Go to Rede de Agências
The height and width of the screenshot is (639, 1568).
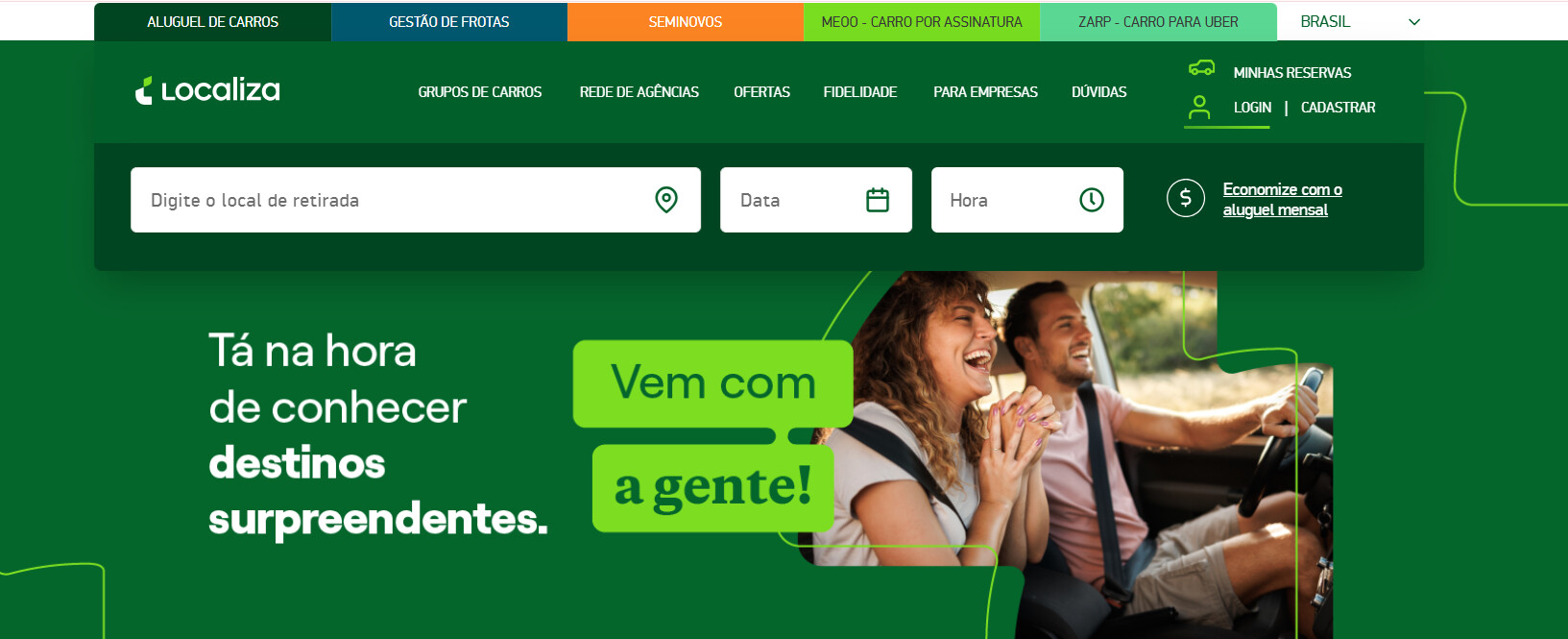click(639, 92)
